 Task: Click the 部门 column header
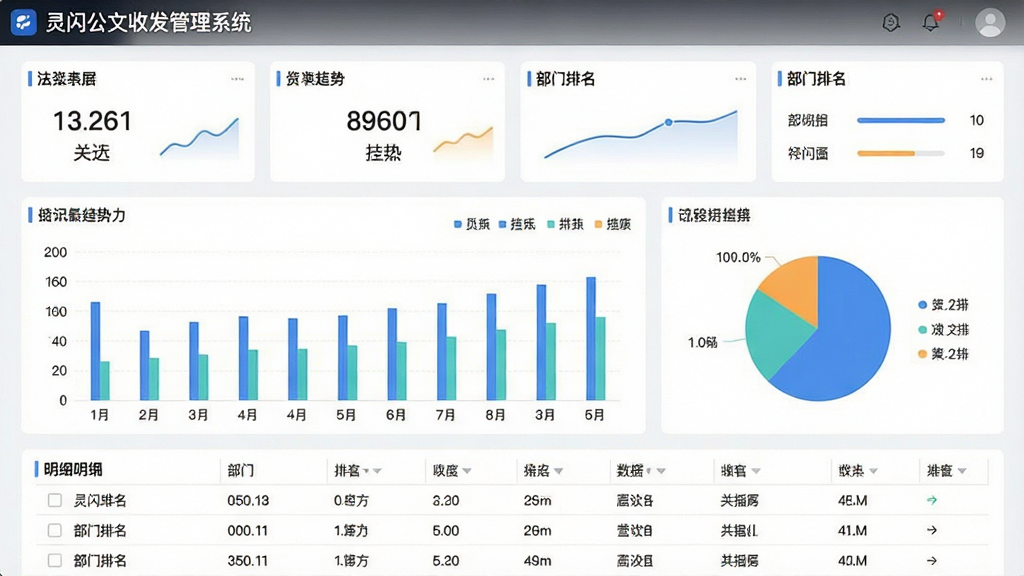240,471
